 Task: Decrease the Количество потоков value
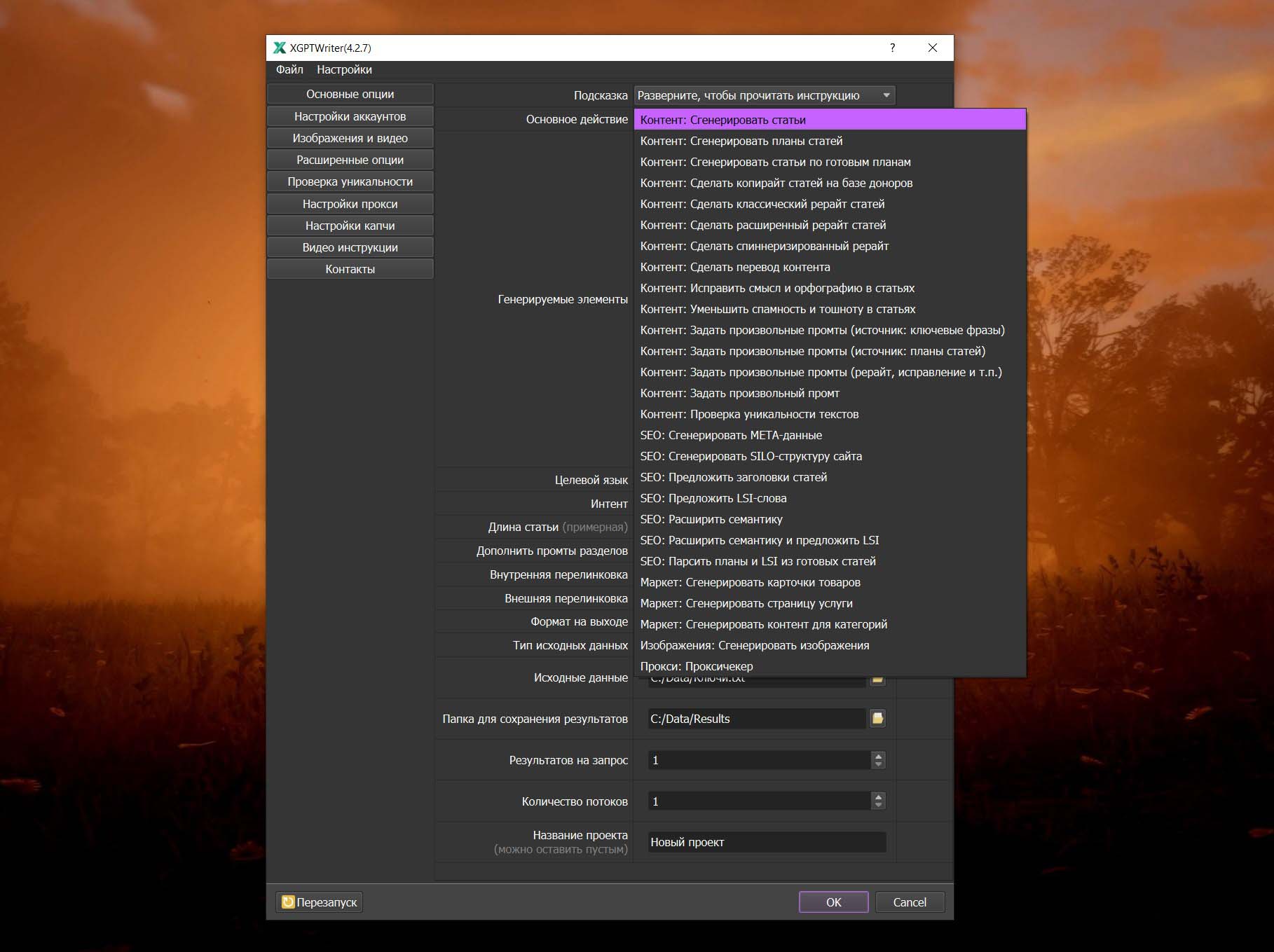coord(878,806)
